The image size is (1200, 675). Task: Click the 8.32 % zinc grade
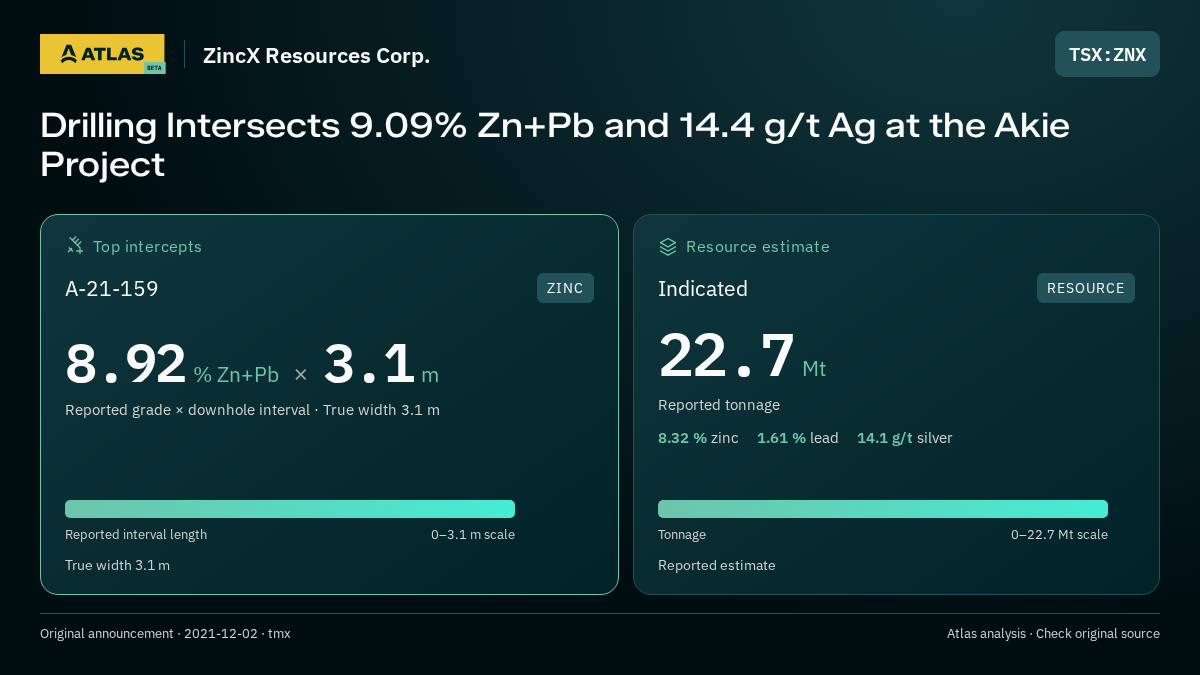click(698, 438)
